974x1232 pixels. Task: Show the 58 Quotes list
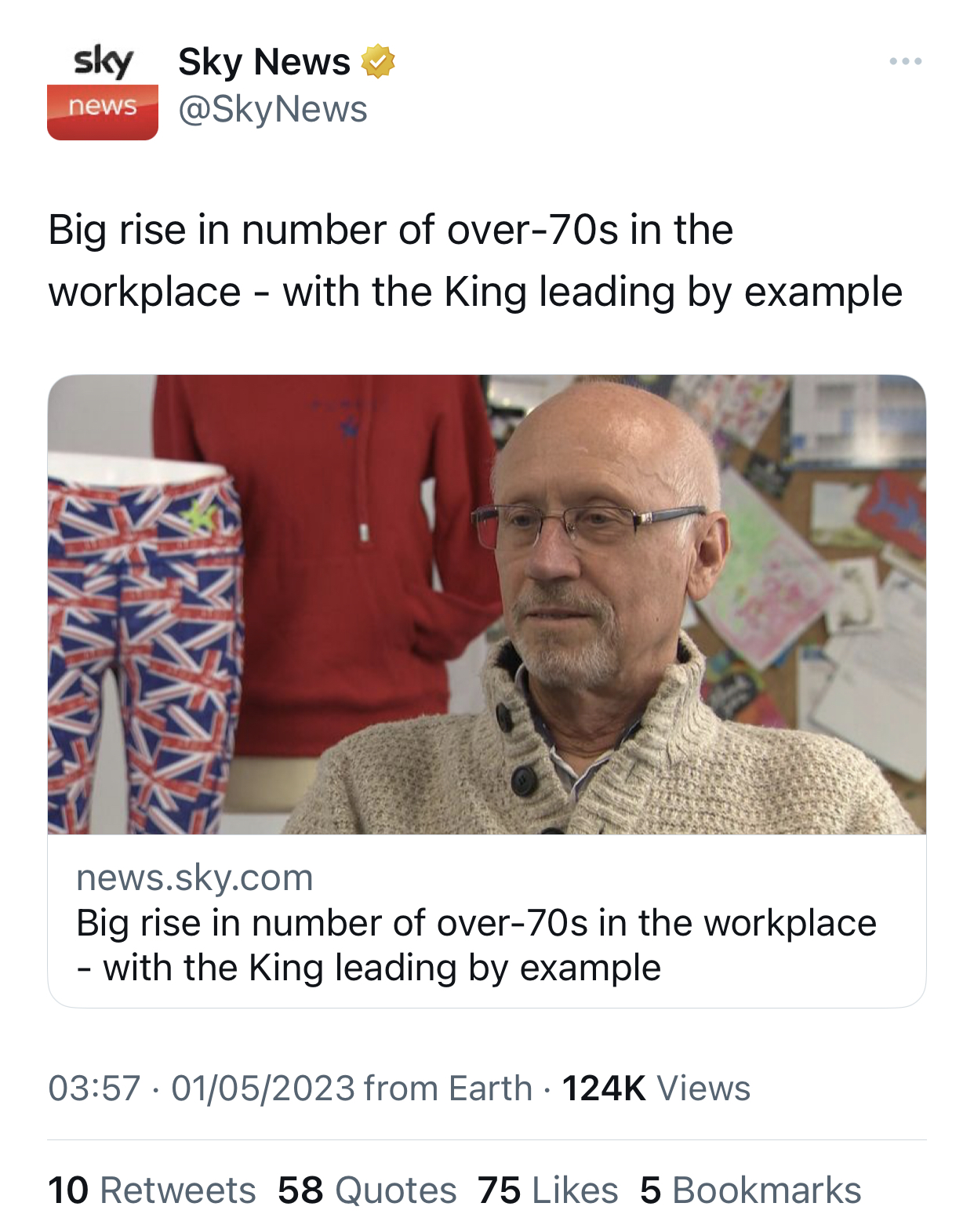366,1190
